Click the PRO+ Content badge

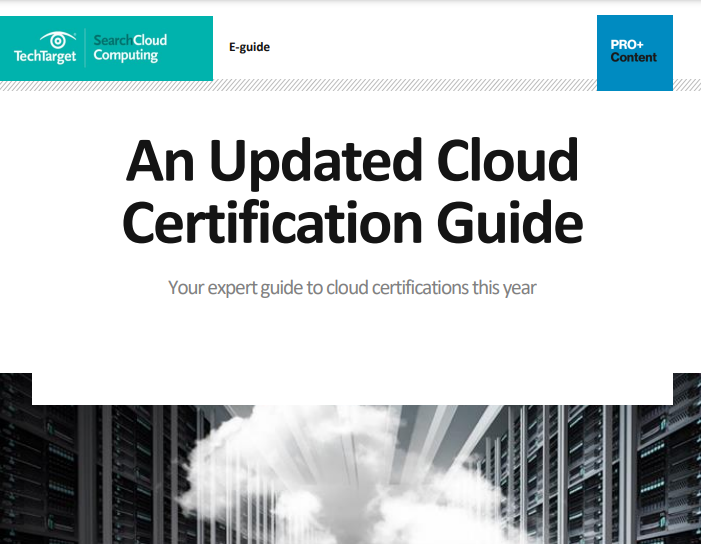click(634, 53)
